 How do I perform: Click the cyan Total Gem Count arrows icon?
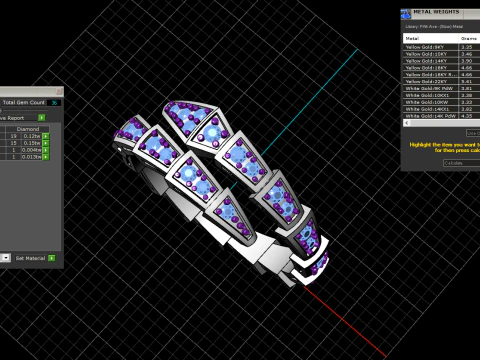[54, 103]
